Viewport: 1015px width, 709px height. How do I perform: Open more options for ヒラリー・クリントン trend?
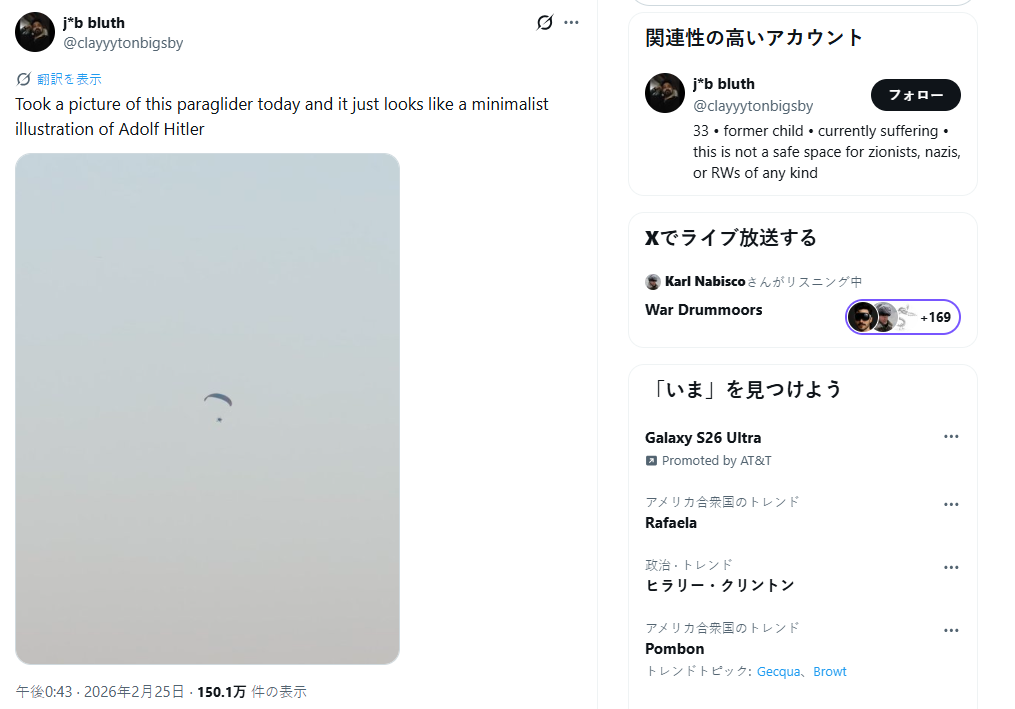tap(951, 568)
